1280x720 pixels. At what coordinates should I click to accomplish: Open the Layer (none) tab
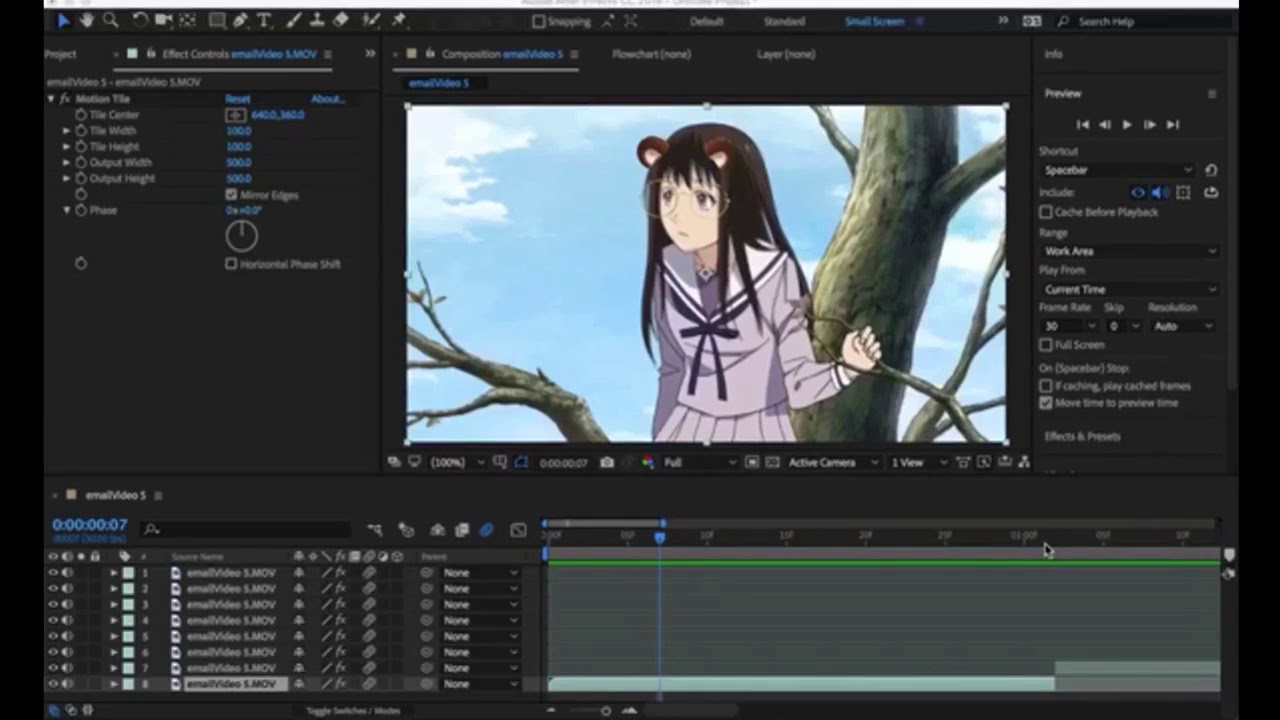786,54
